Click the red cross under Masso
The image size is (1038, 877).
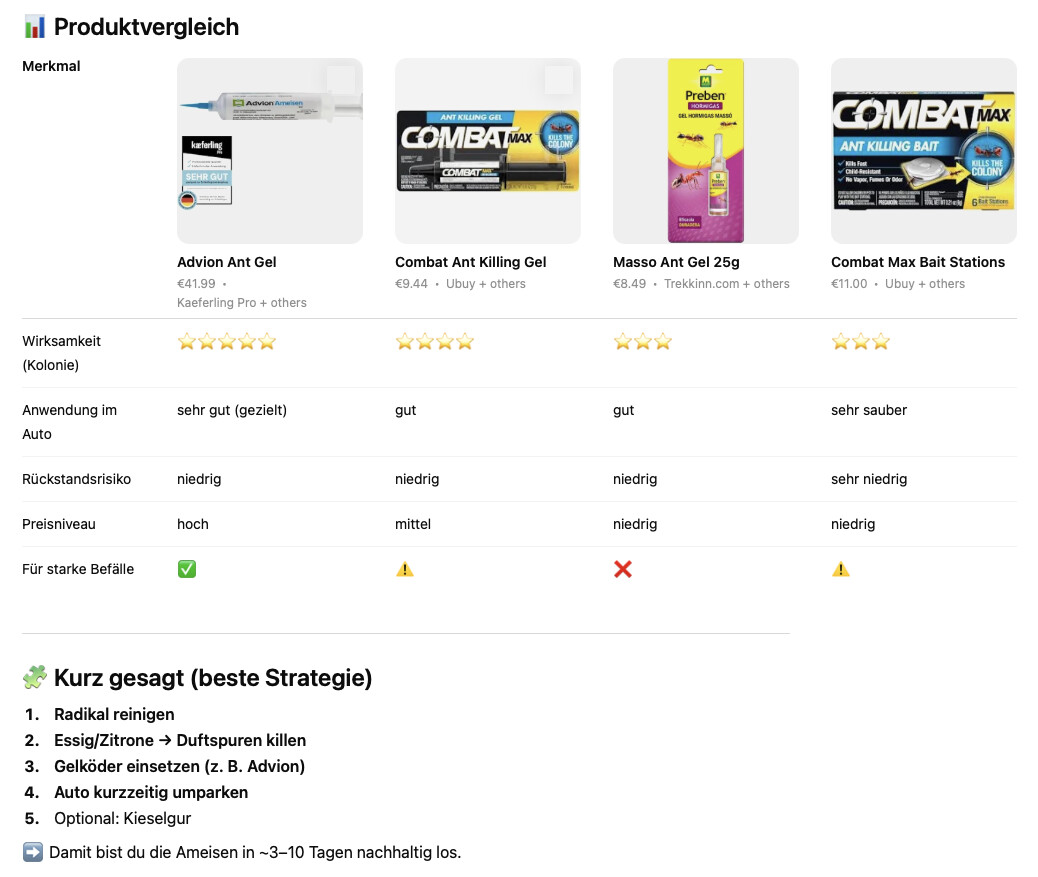pyautogui.click(x=623, y=569)
